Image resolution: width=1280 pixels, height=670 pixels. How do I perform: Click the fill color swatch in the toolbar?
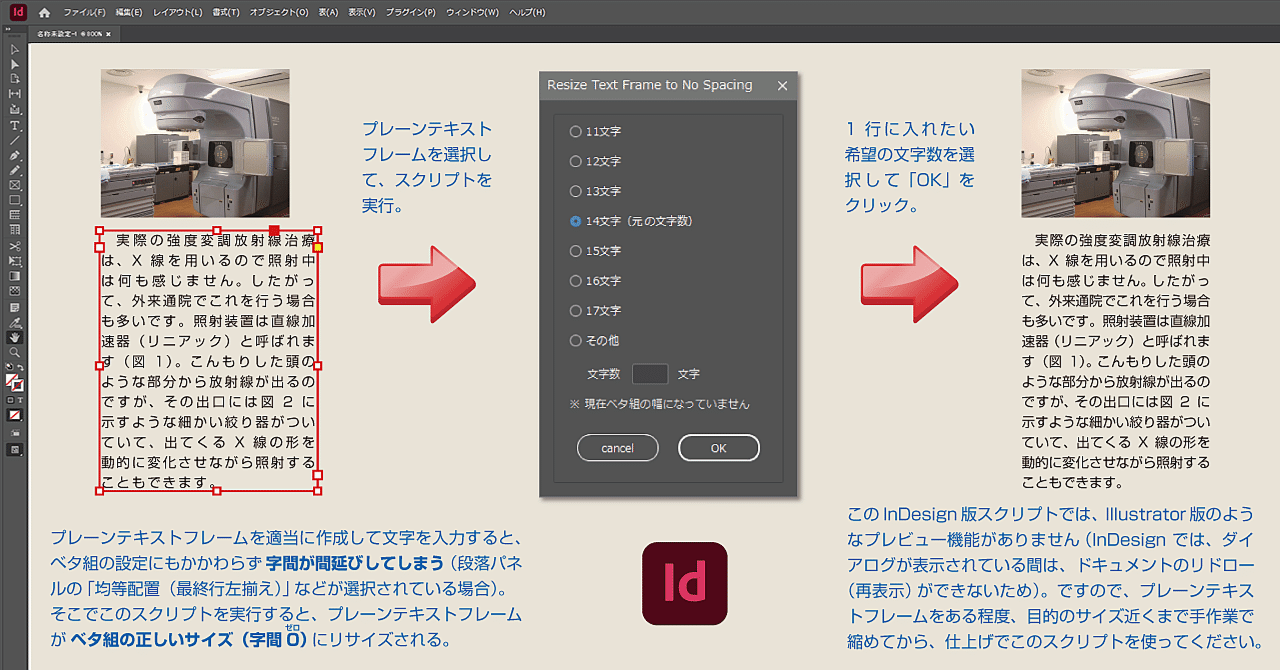pos(10,377)
